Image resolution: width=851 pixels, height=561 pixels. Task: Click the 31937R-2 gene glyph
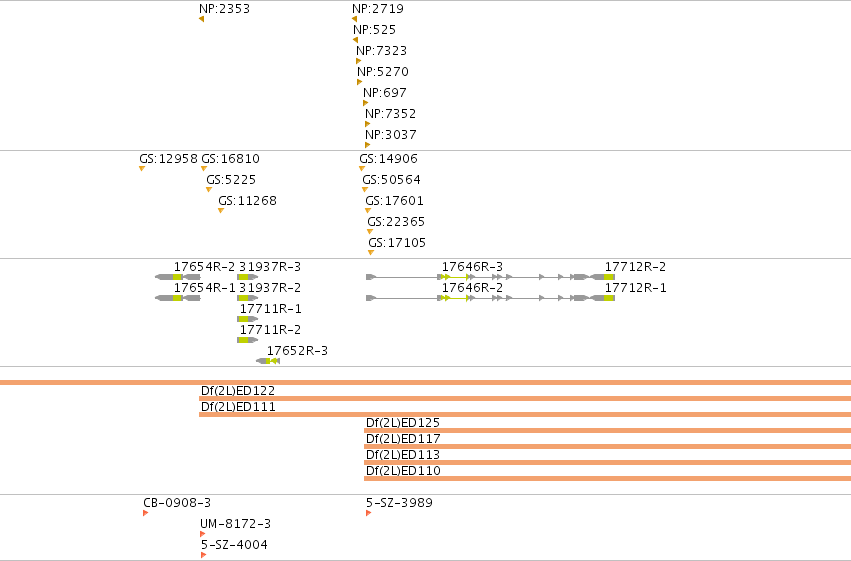(x=247, y=298)
